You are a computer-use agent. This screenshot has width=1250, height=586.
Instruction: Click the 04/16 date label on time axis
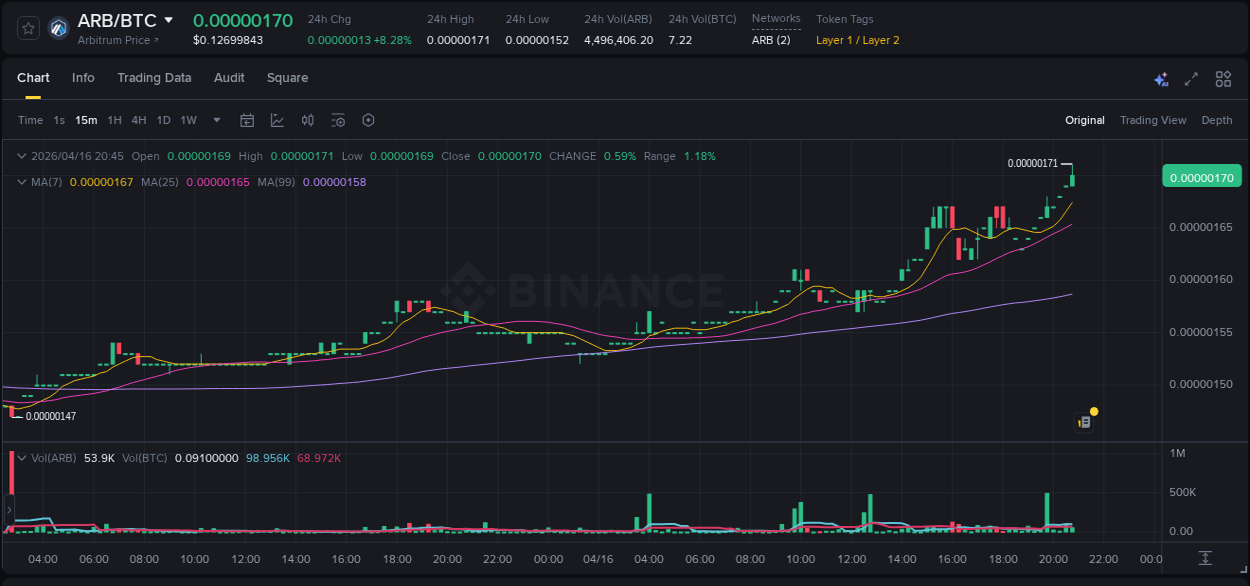coord(597,558)
